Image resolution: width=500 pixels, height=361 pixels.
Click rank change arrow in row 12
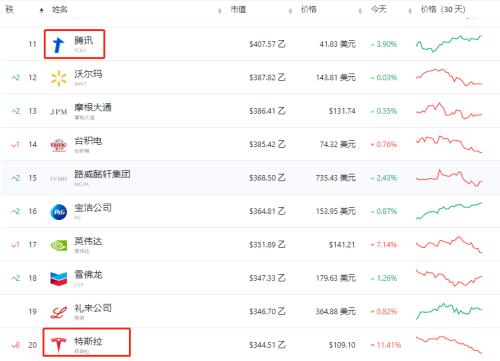click(x=15, y=78)
